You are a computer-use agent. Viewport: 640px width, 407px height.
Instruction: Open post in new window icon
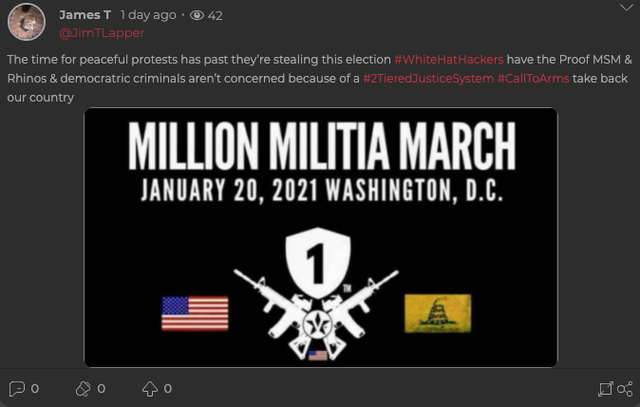(x=605, y=388)
